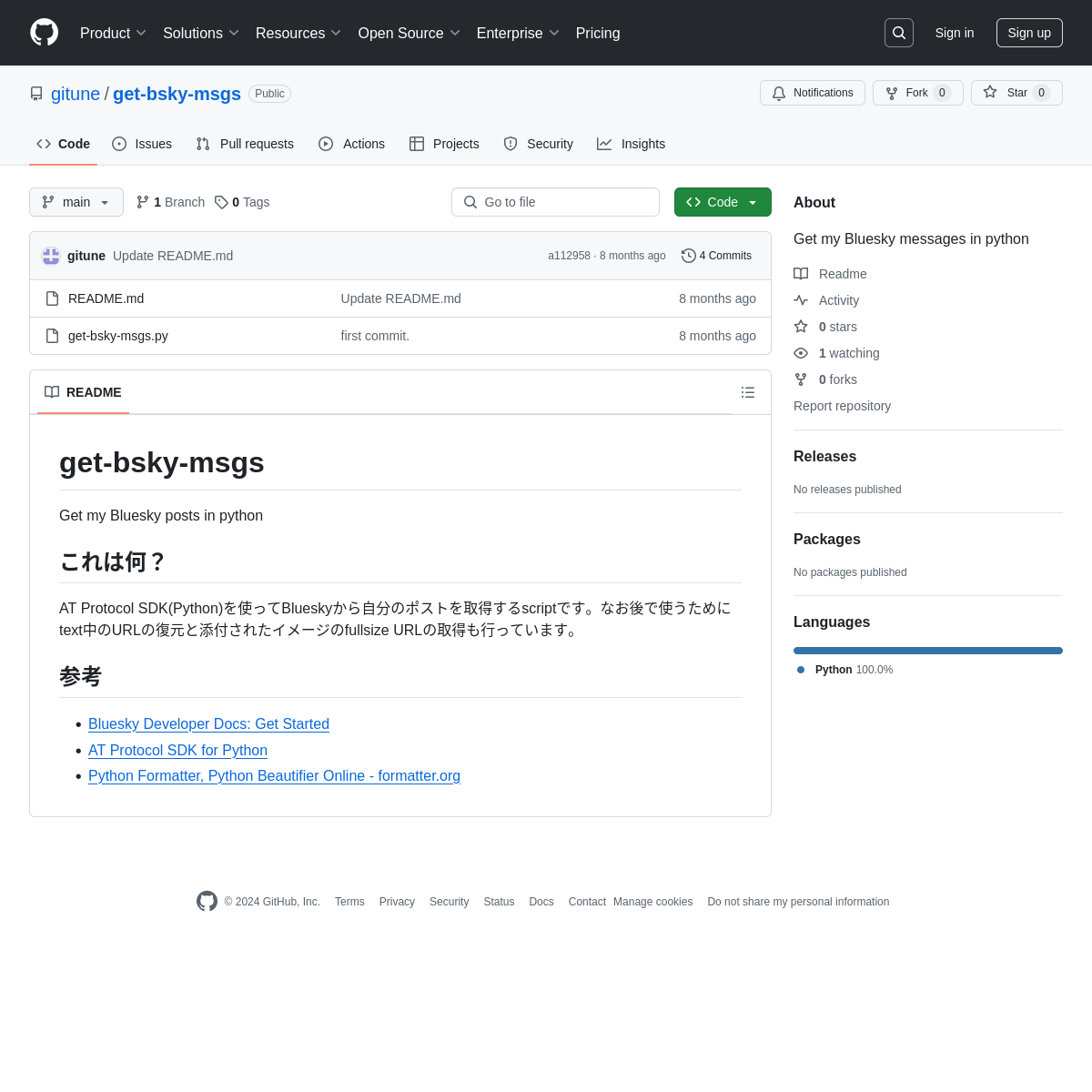Switch to the Code tab

tap(63, 144)
